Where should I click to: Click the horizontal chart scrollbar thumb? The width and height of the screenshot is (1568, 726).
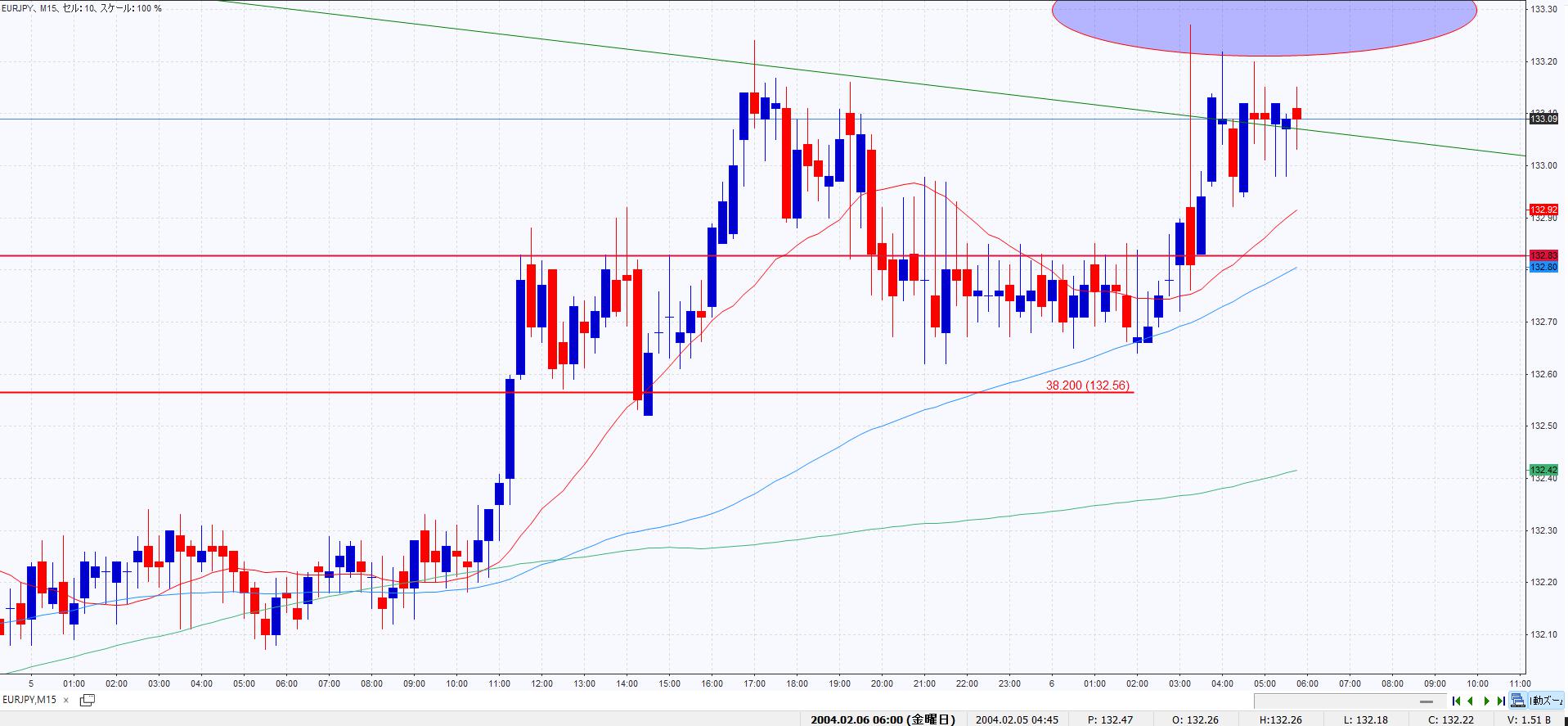[x=1426, y=701]
